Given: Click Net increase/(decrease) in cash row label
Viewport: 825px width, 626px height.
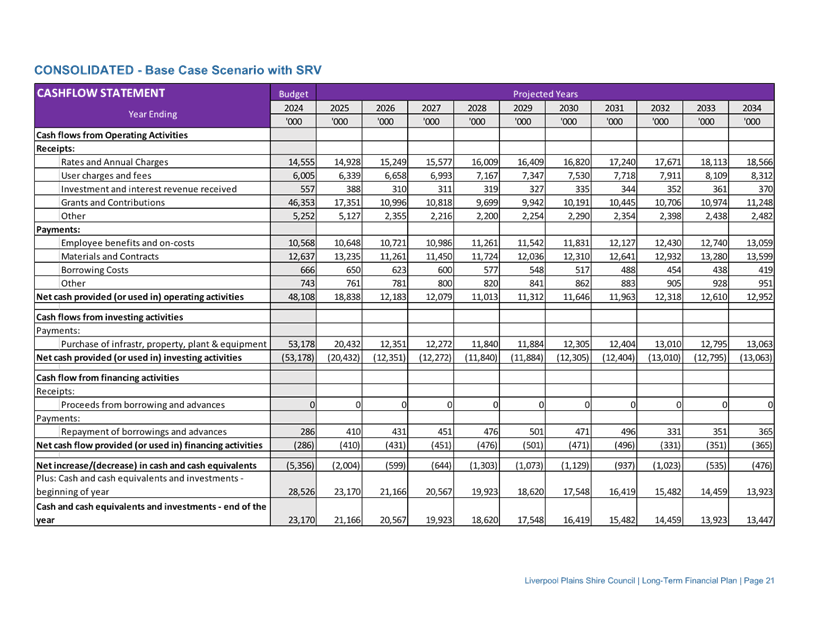Looking at the screenshot, I should [146, 466].
